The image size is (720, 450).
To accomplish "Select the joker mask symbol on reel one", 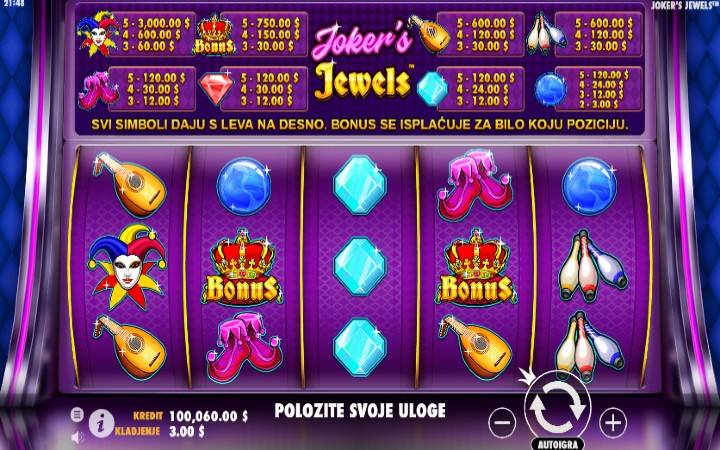I will coord(127,265).
